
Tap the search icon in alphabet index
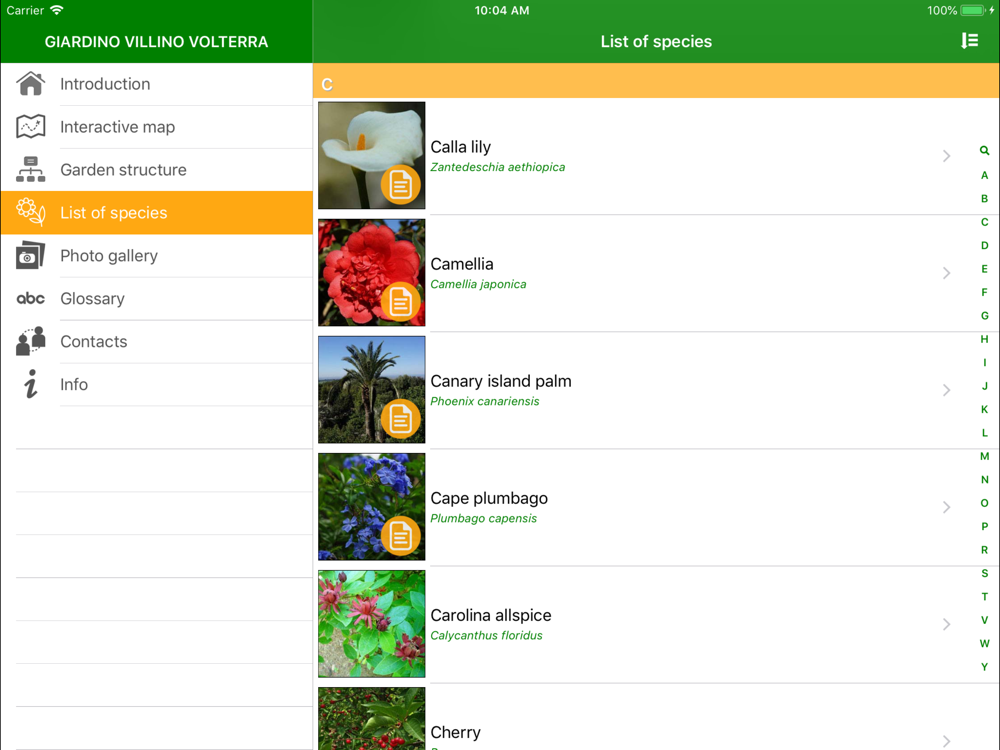pyautogui.click(x=985, y=151)
